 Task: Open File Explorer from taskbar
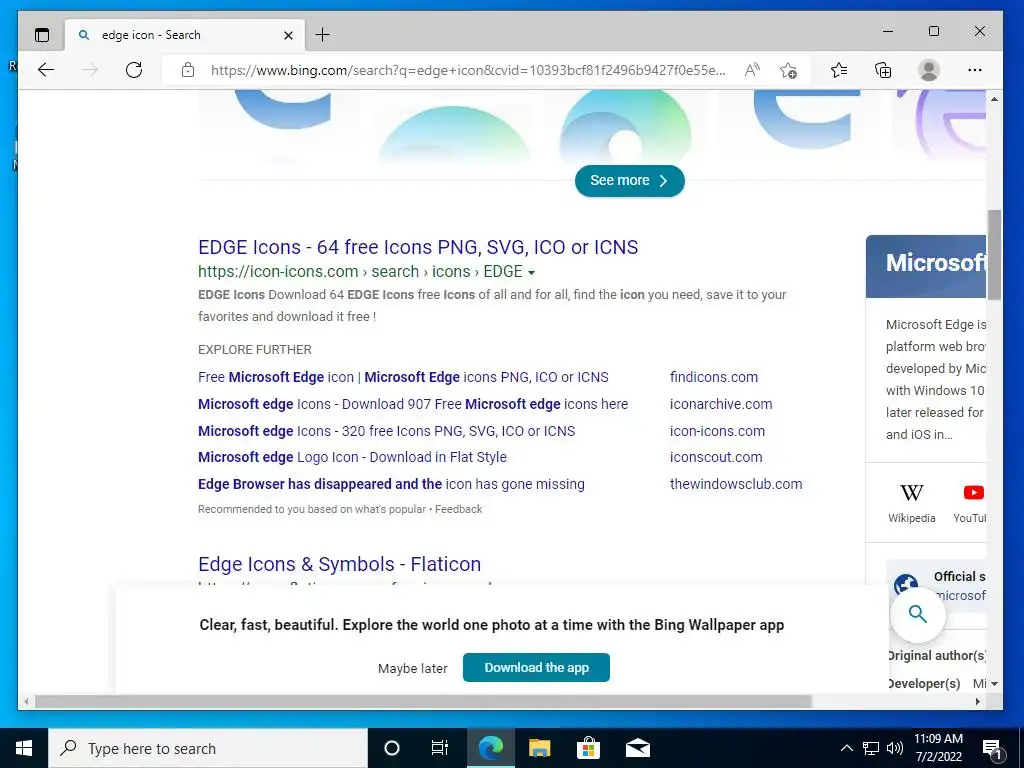click(x=539, y=748)
